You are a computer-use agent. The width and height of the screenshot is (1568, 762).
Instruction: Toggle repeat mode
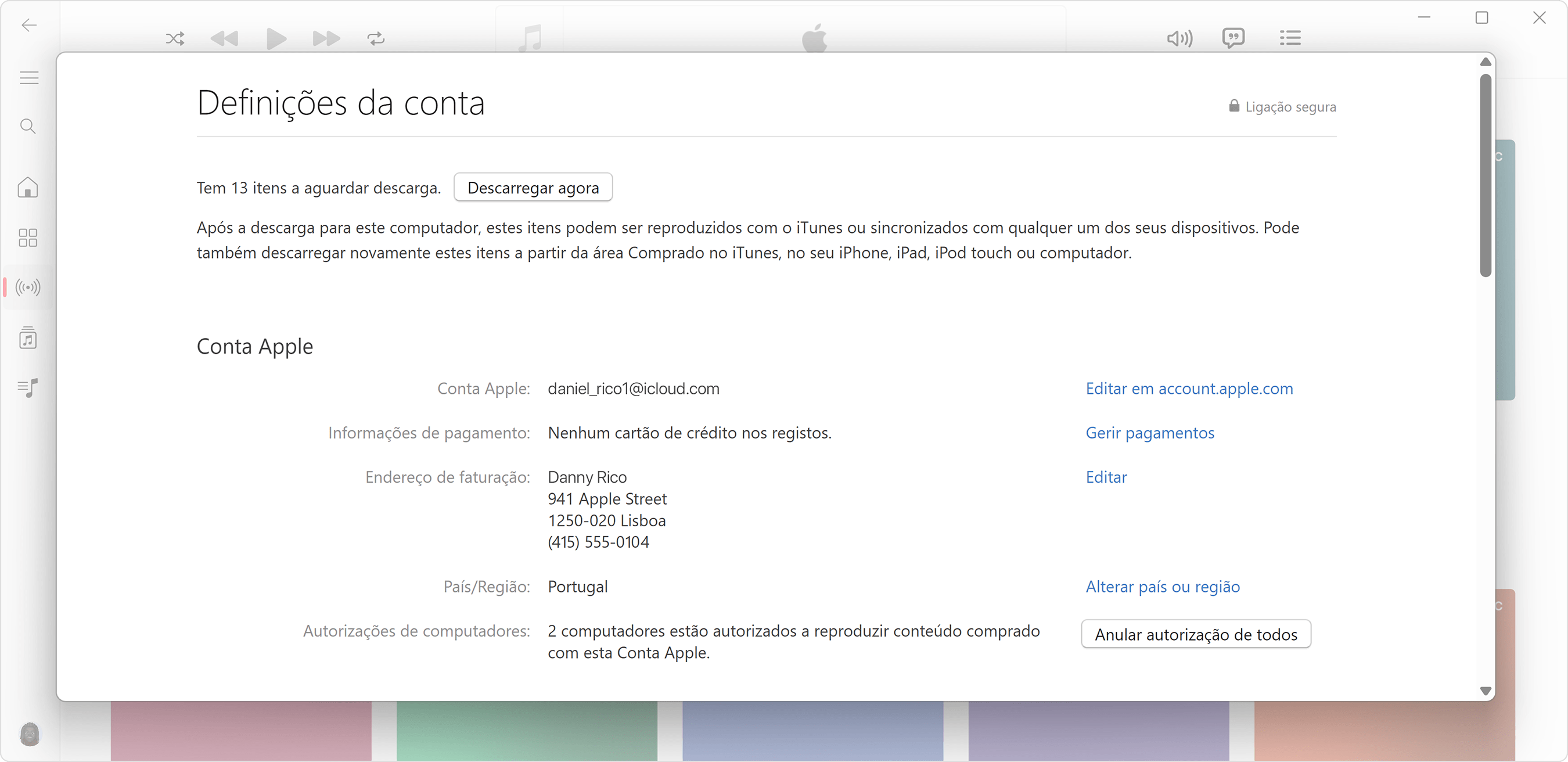(376, 39)
